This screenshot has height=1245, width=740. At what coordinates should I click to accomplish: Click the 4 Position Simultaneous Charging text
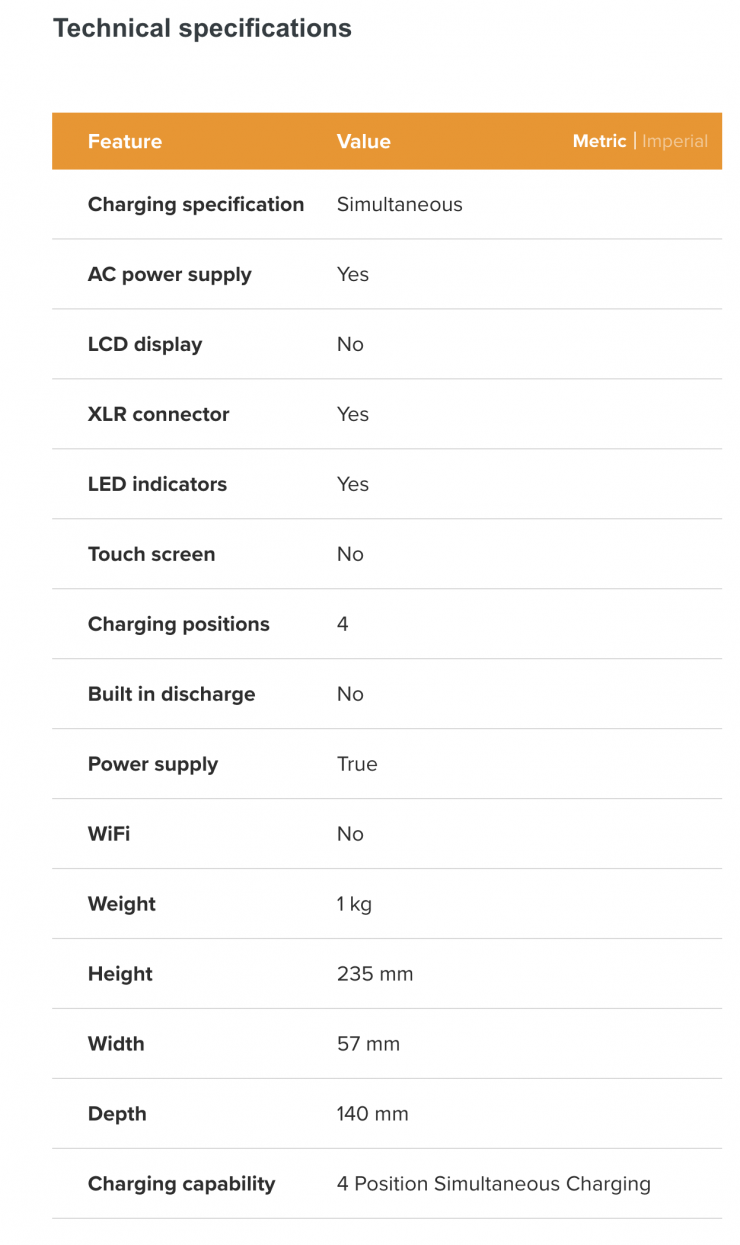494,1184
